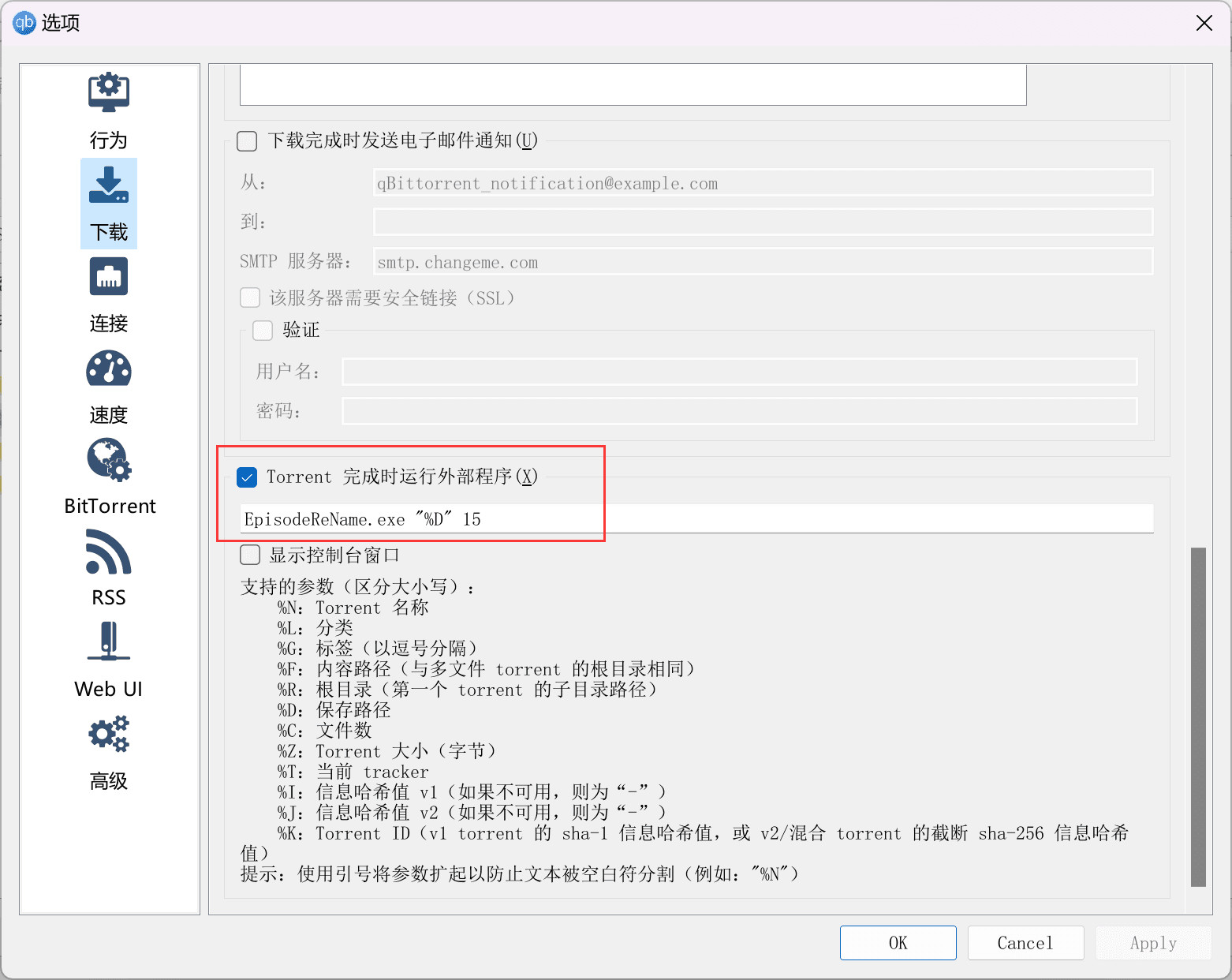
Task: Click the %J: 信息哈希值 v2 line
Action: coord(473,813)
